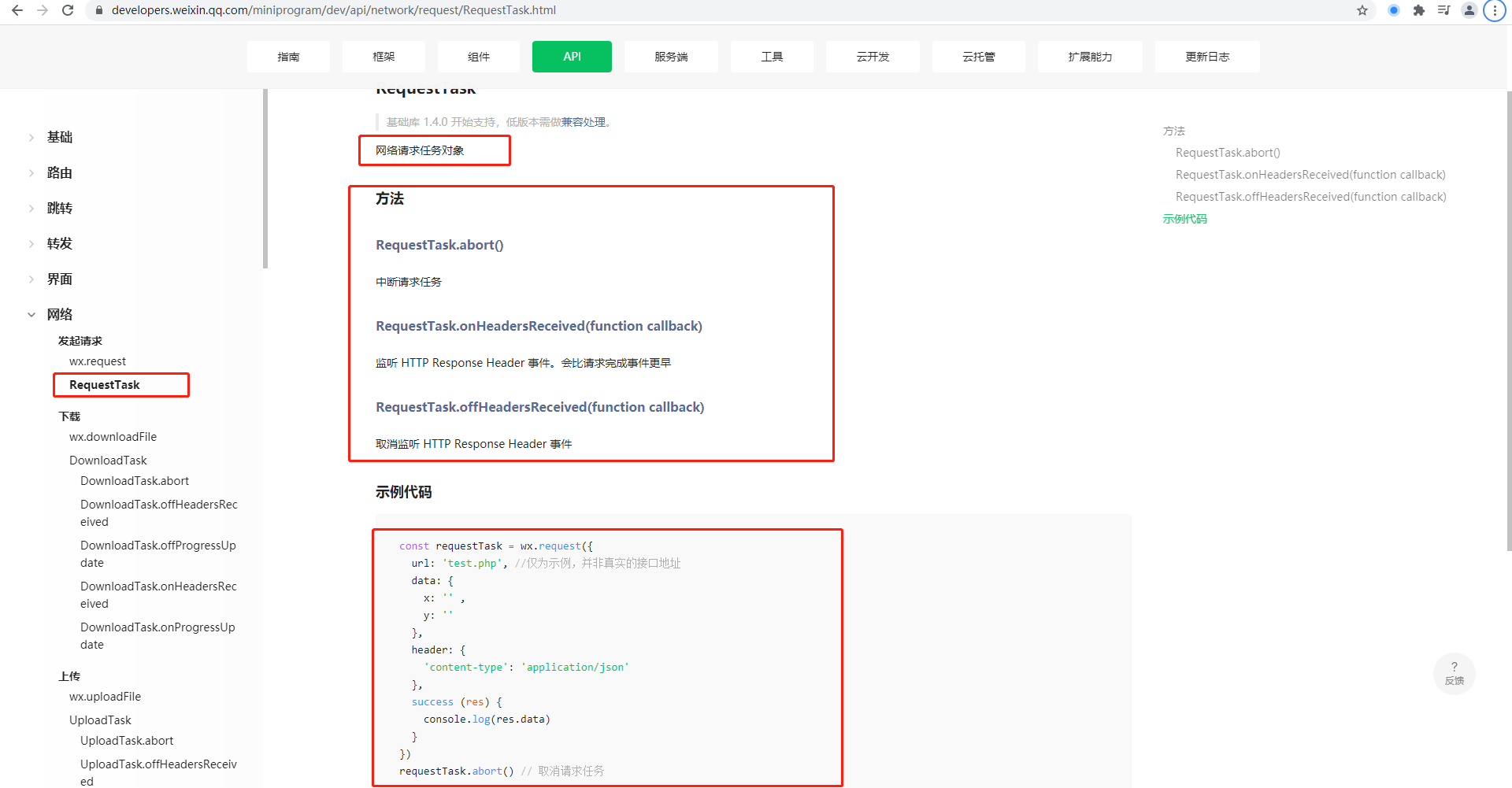This screenshot has width=1512, height=788.
Task: Open wx.uploadFile in the sidebar
Action: pyautogui.click(x=105, y=697)
